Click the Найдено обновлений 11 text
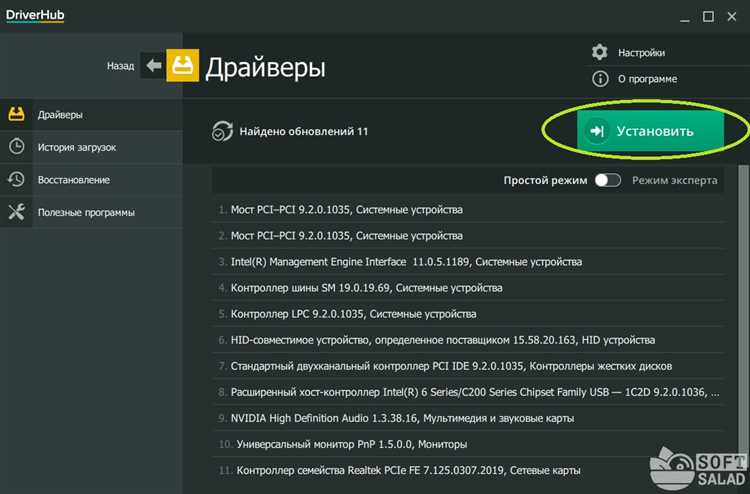 304,132
